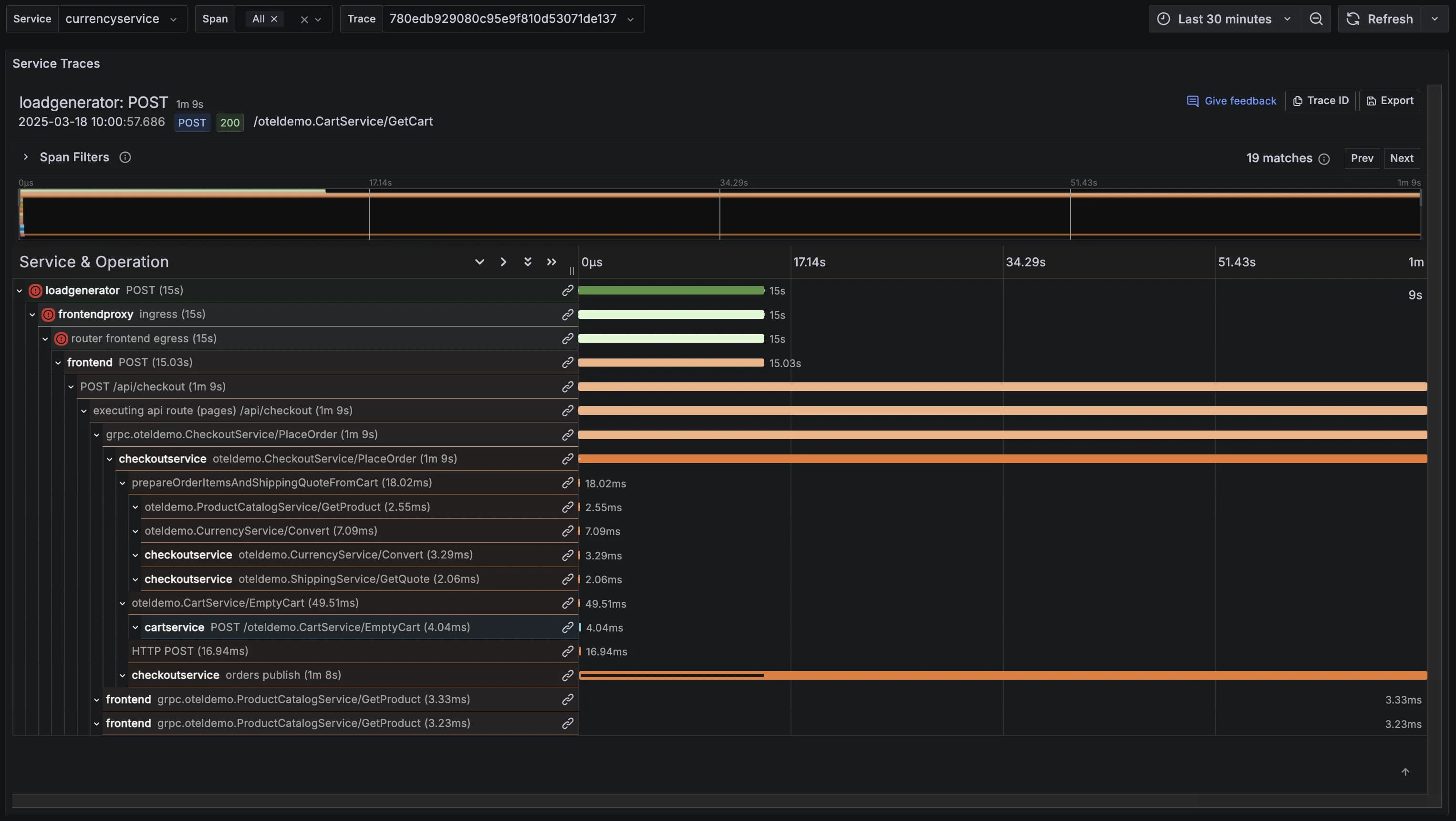
Task: Click the Next match button
Action: coord(1401,158)
